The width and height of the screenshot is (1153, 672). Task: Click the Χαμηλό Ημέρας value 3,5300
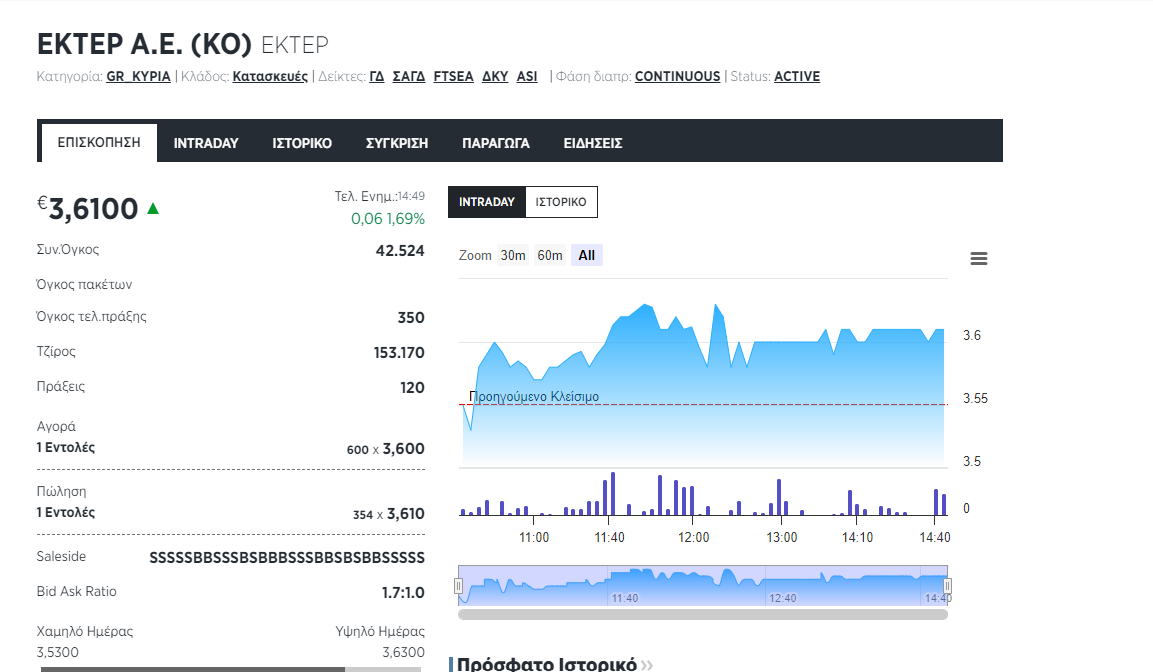[57, 652]
